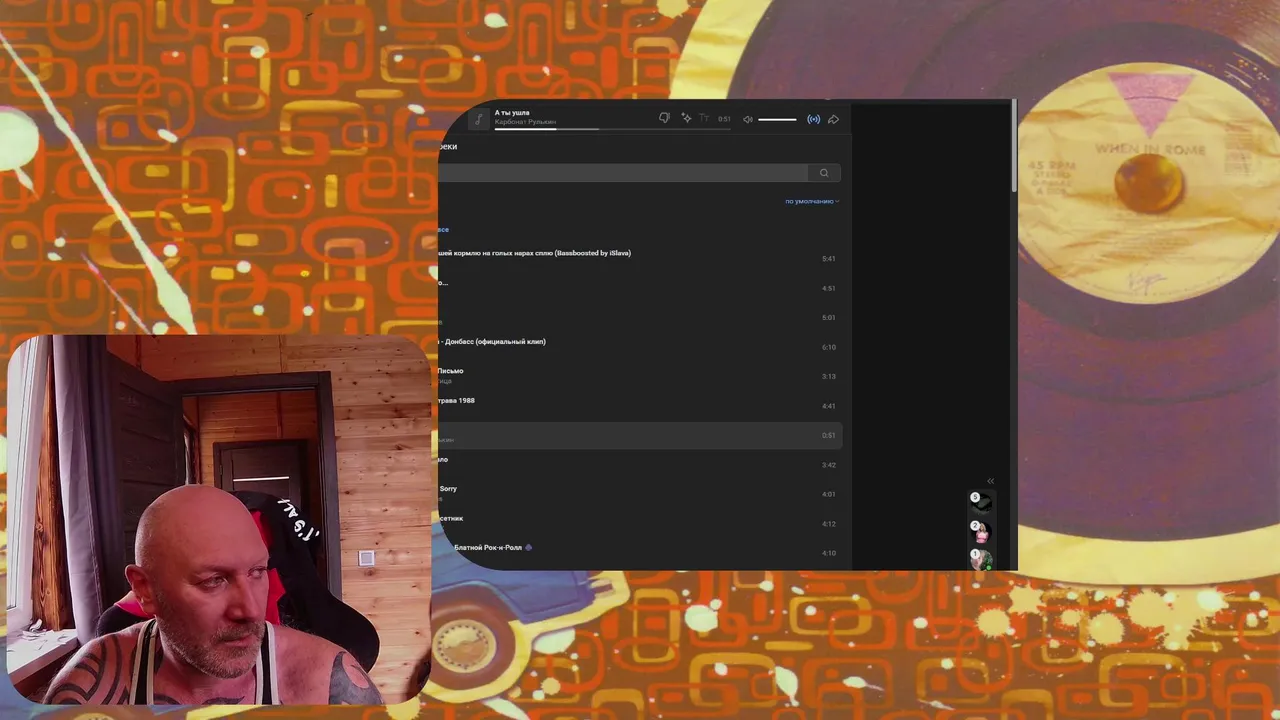The width and height of the screenshot is (1280, 720).
Task: Focus the music search input field
Action: pyautogui.click(x=622, y=173)
